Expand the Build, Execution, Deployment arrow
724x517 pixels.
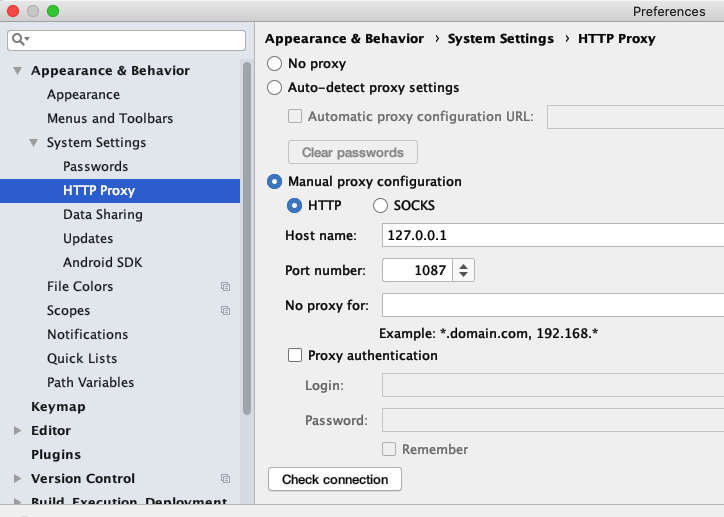[x=18, y=501]
